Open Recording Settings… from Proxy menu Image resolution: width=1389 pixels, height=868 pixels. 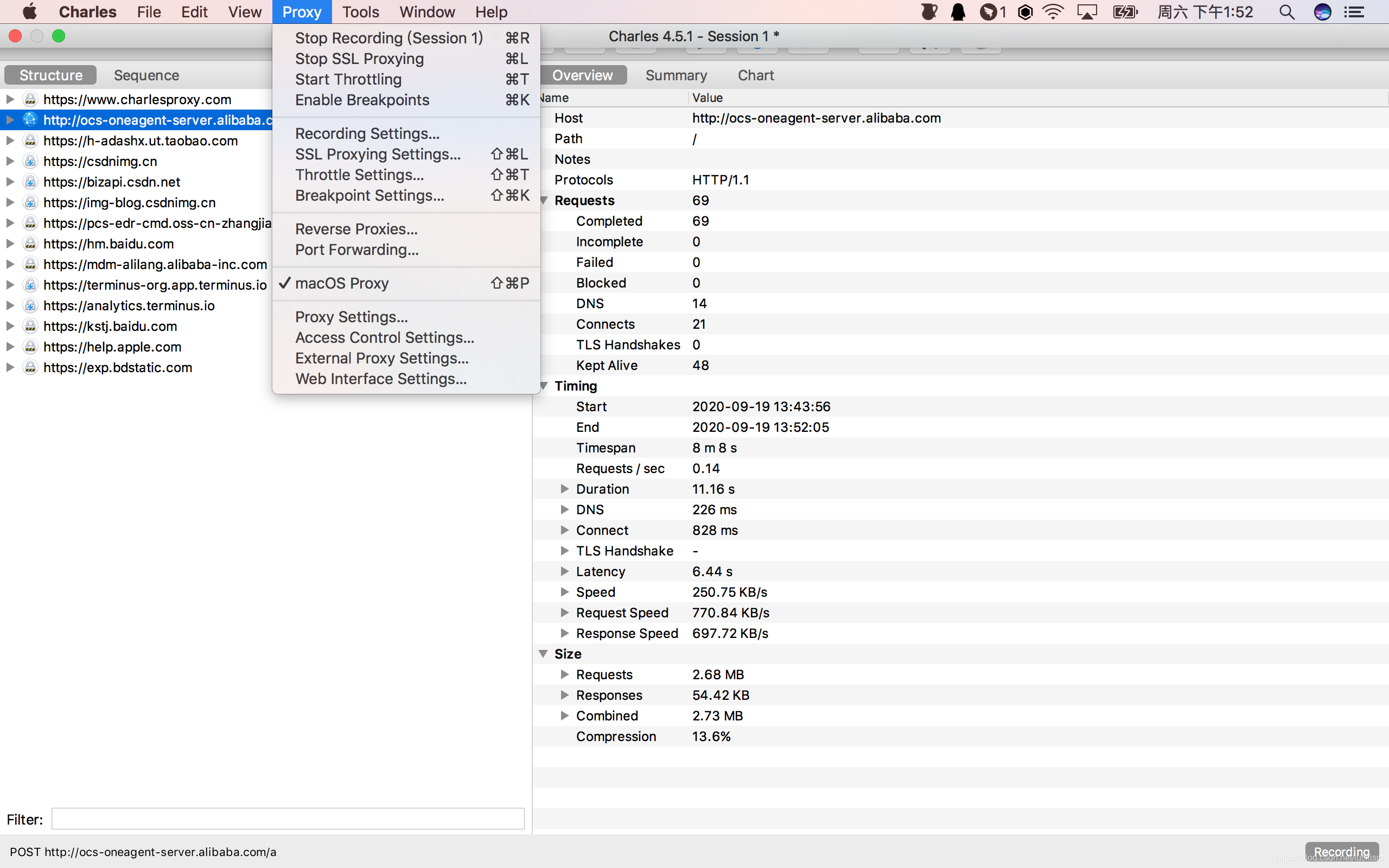pos(406,133)
